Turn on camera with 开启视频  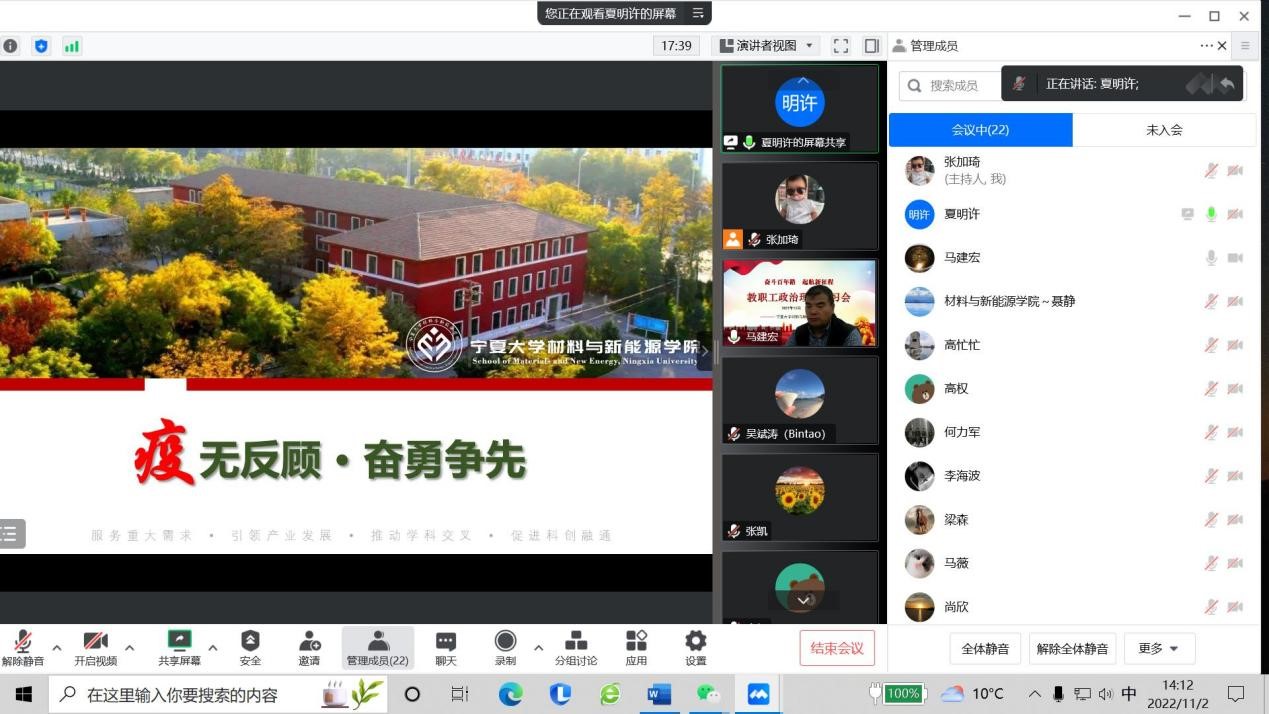coord(95,641)
